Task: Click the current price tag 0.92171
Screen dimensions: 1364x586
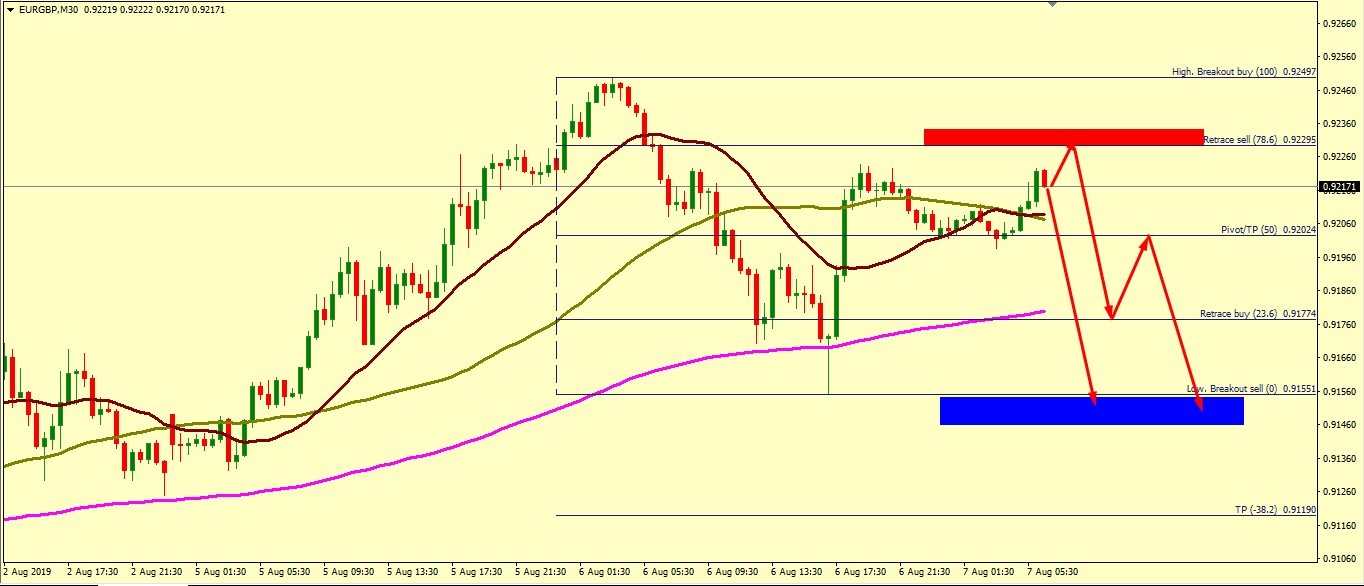Action: [1337, 187]
